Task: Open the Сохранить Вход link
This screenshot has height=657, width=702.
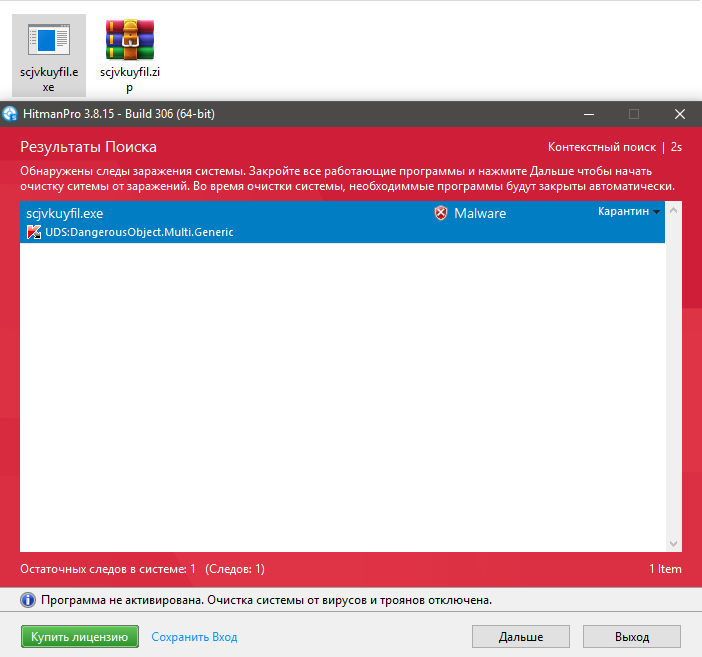Action: pos(194,637)
